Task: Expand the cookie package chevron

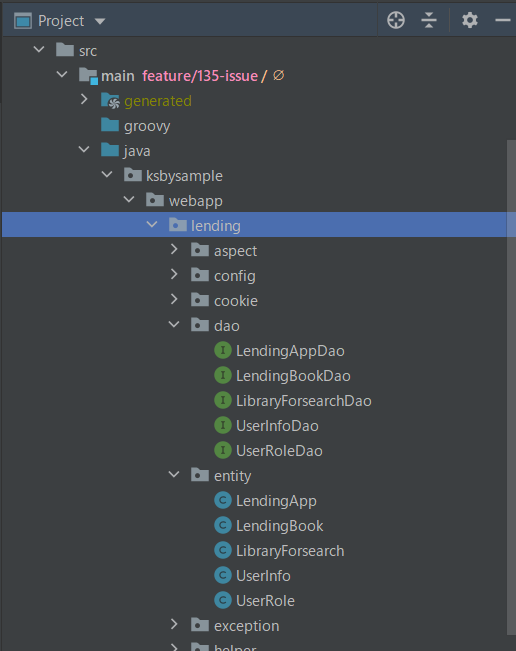Action: click(174, 299)
